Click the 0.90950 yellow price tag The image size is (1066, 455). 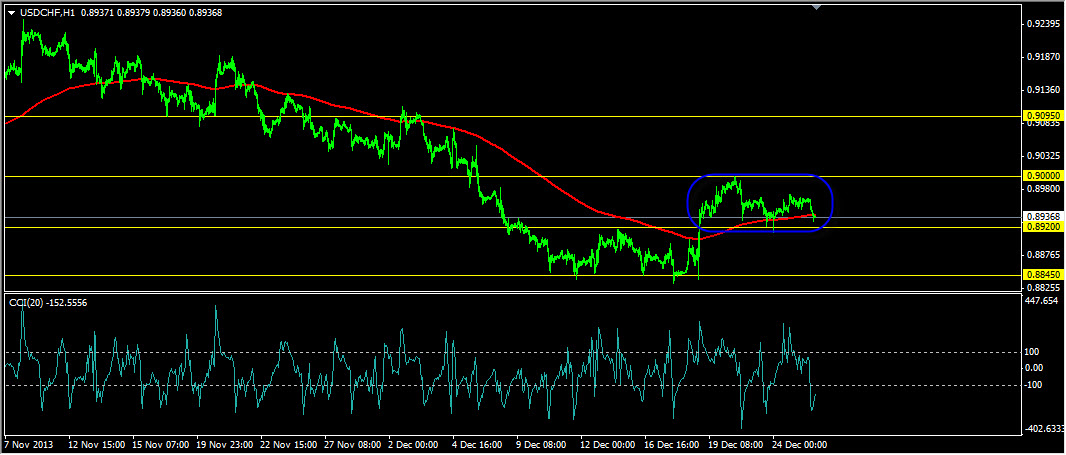[x=1042, y=116]
